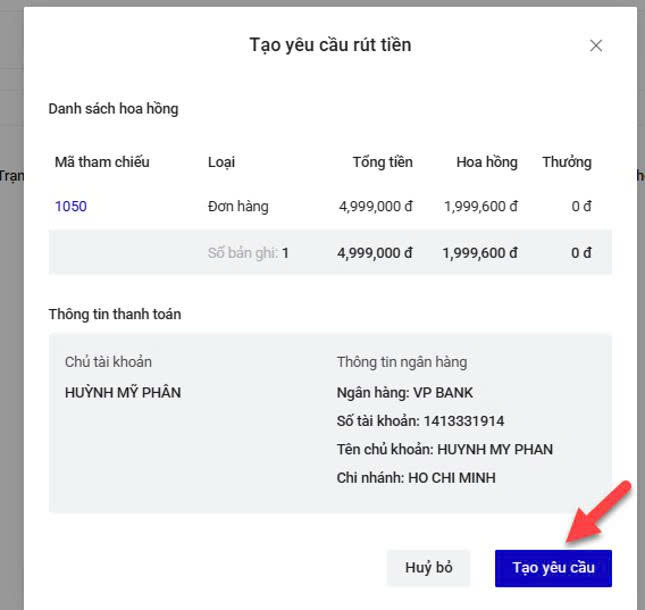The width and height of the screenshot is (645, 610).
Task: Select account holder HUỲNH MỸ PHÂN
Action: pos(123,392)
